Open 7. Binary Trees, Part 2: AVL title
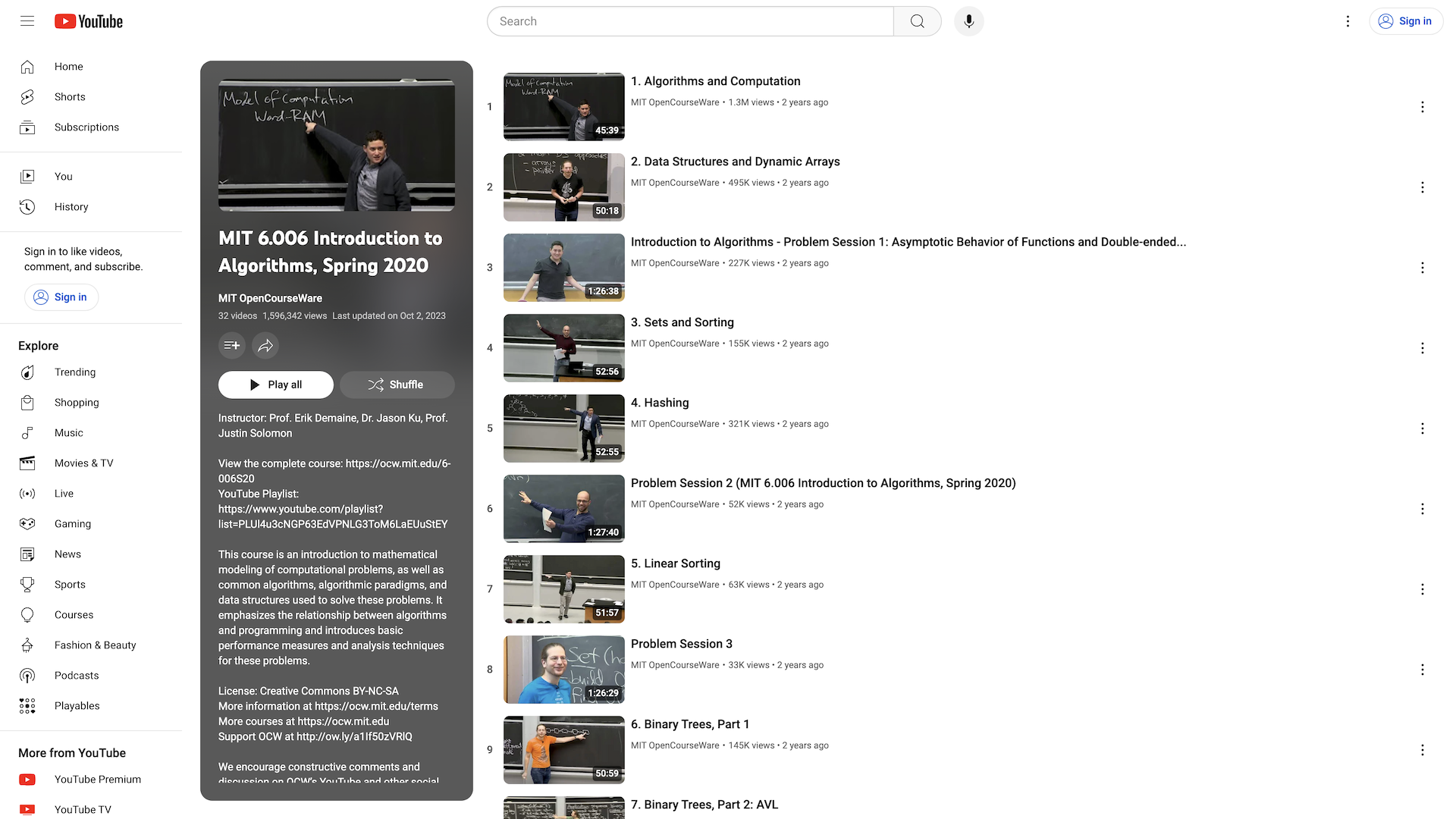 tap(704, 805)
